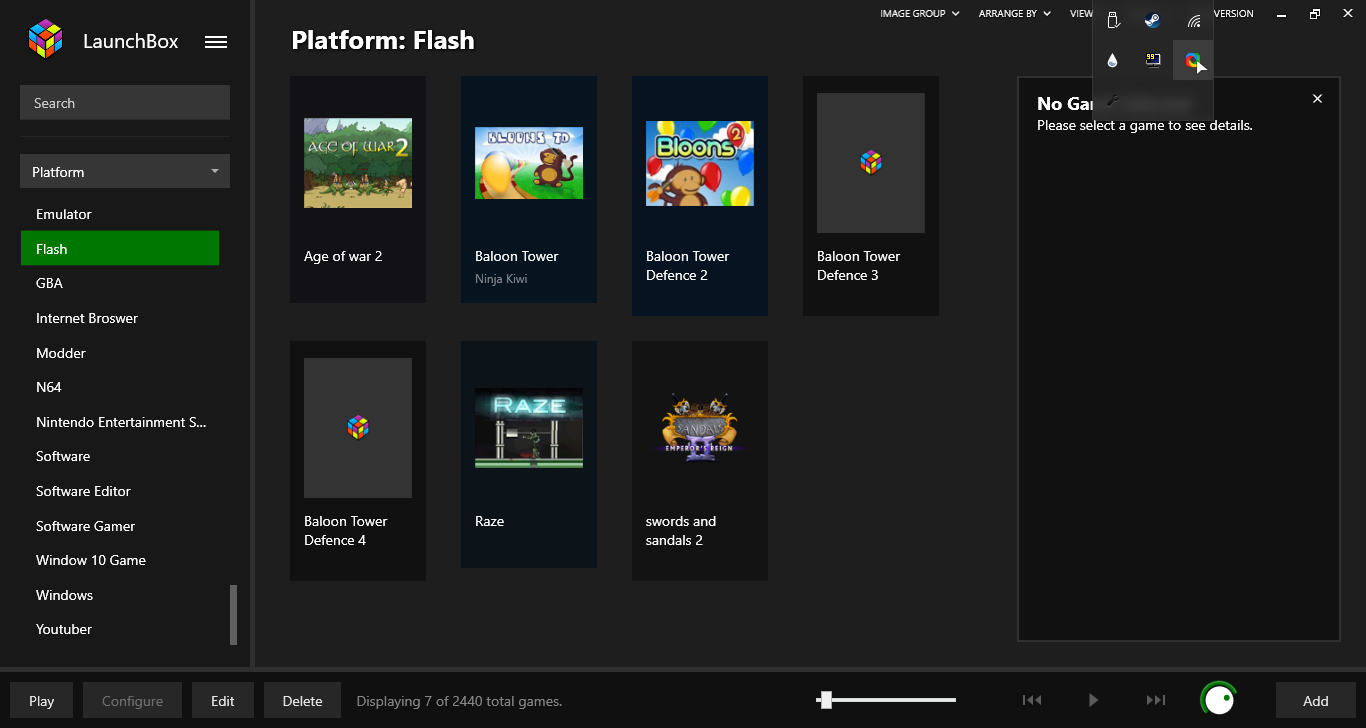Expand the ARRANGE BY menu

pos(1015,14)
